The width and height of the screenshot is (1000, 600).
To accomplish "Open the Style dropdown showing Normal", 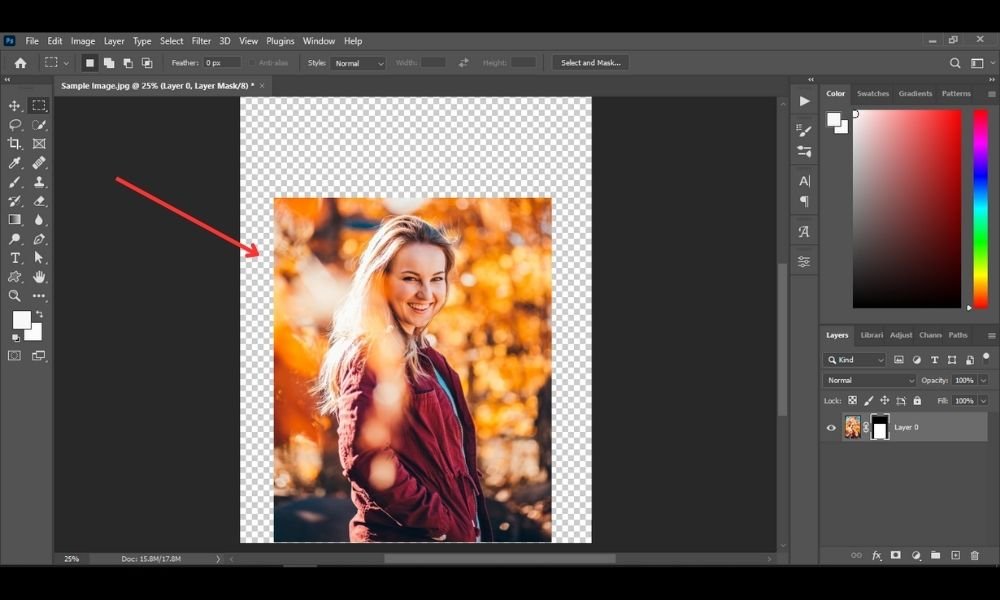I will click(358, 63).
